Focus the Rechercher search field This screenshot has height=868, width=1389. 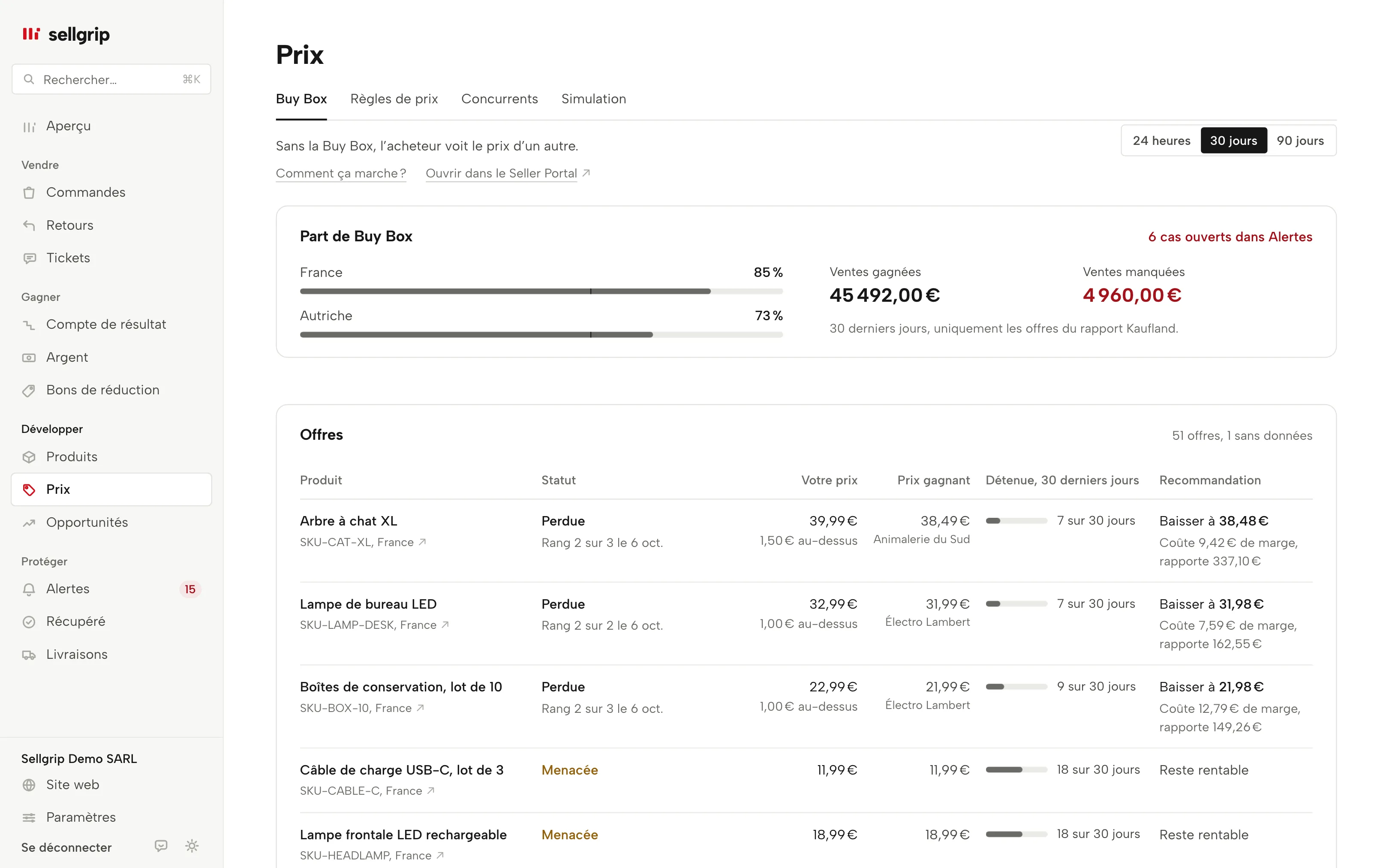(x=111, y=79)
